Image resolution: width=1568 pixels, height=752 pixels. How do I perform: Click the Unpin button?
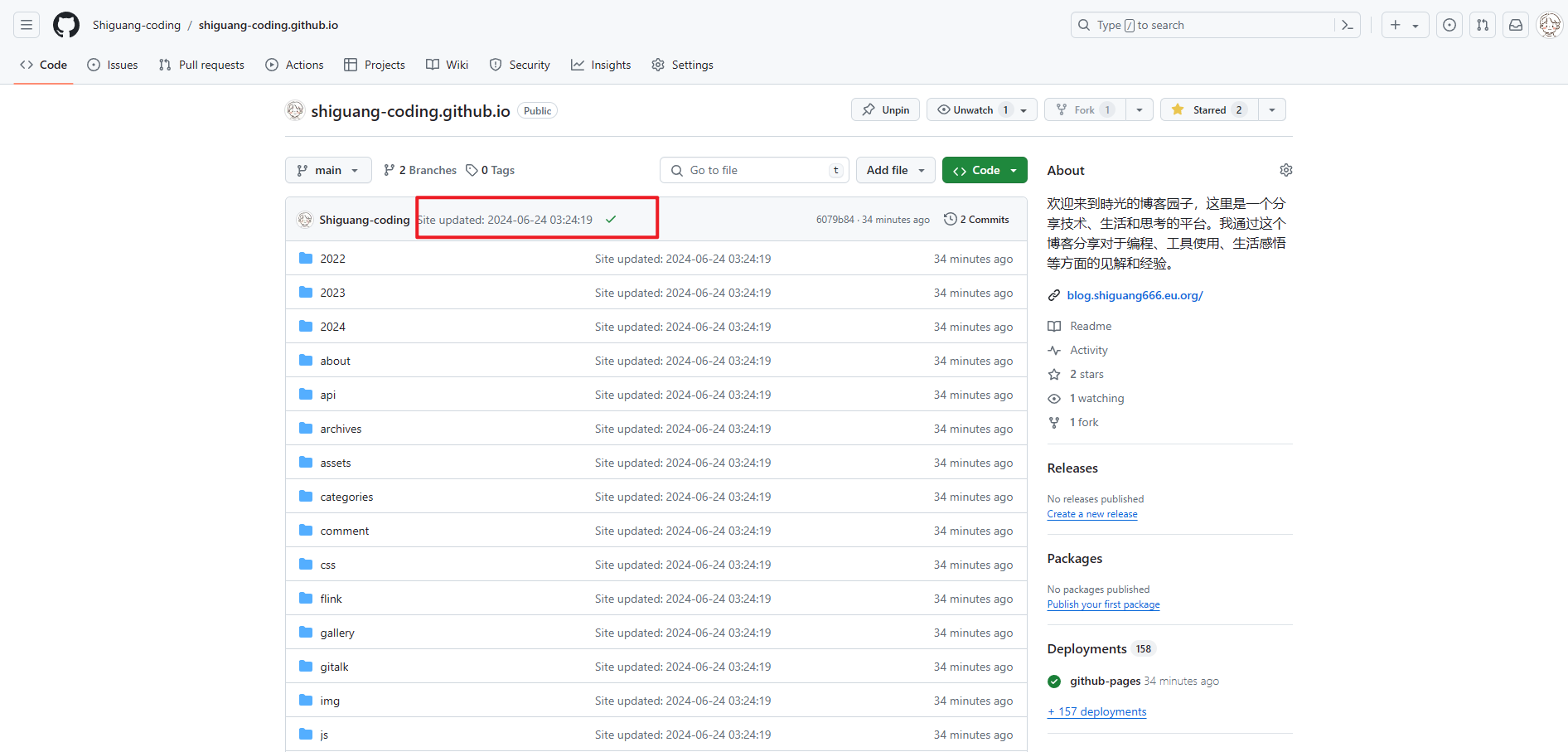point(885,109)
